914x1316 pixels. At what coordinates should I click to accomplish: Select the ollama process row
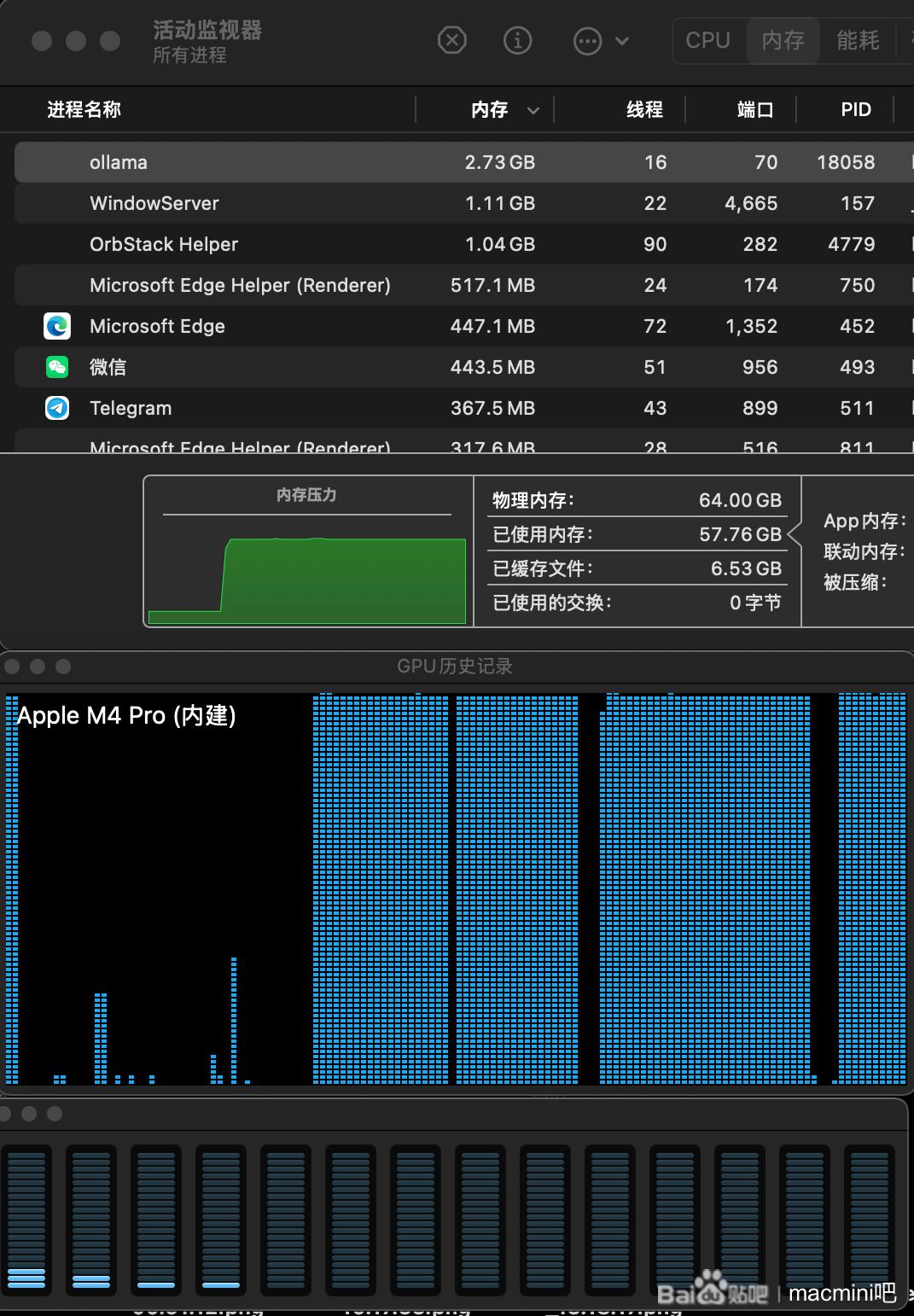click(x=464, y=162)
